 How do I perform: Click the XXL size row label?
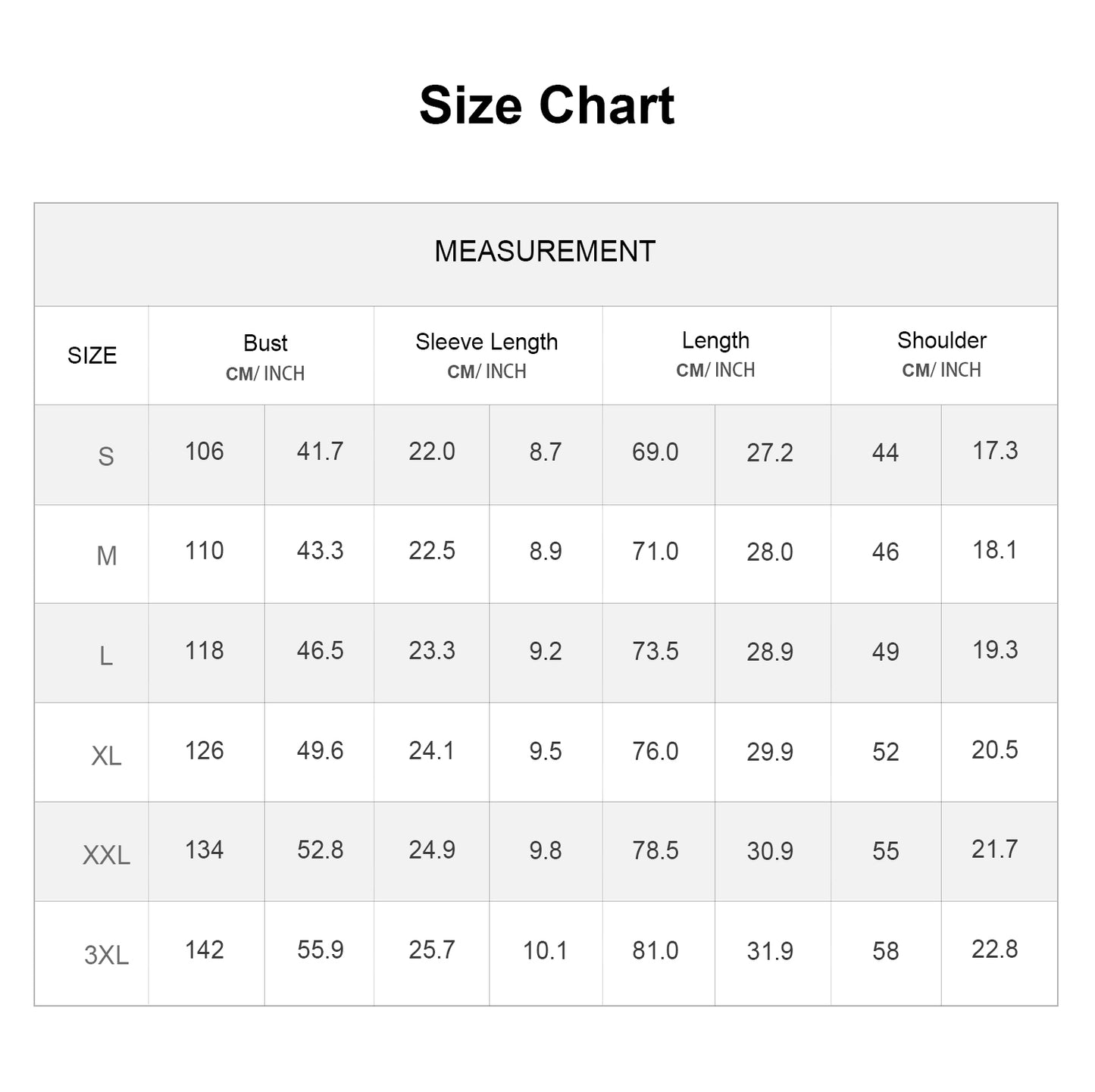pos(106,856)
